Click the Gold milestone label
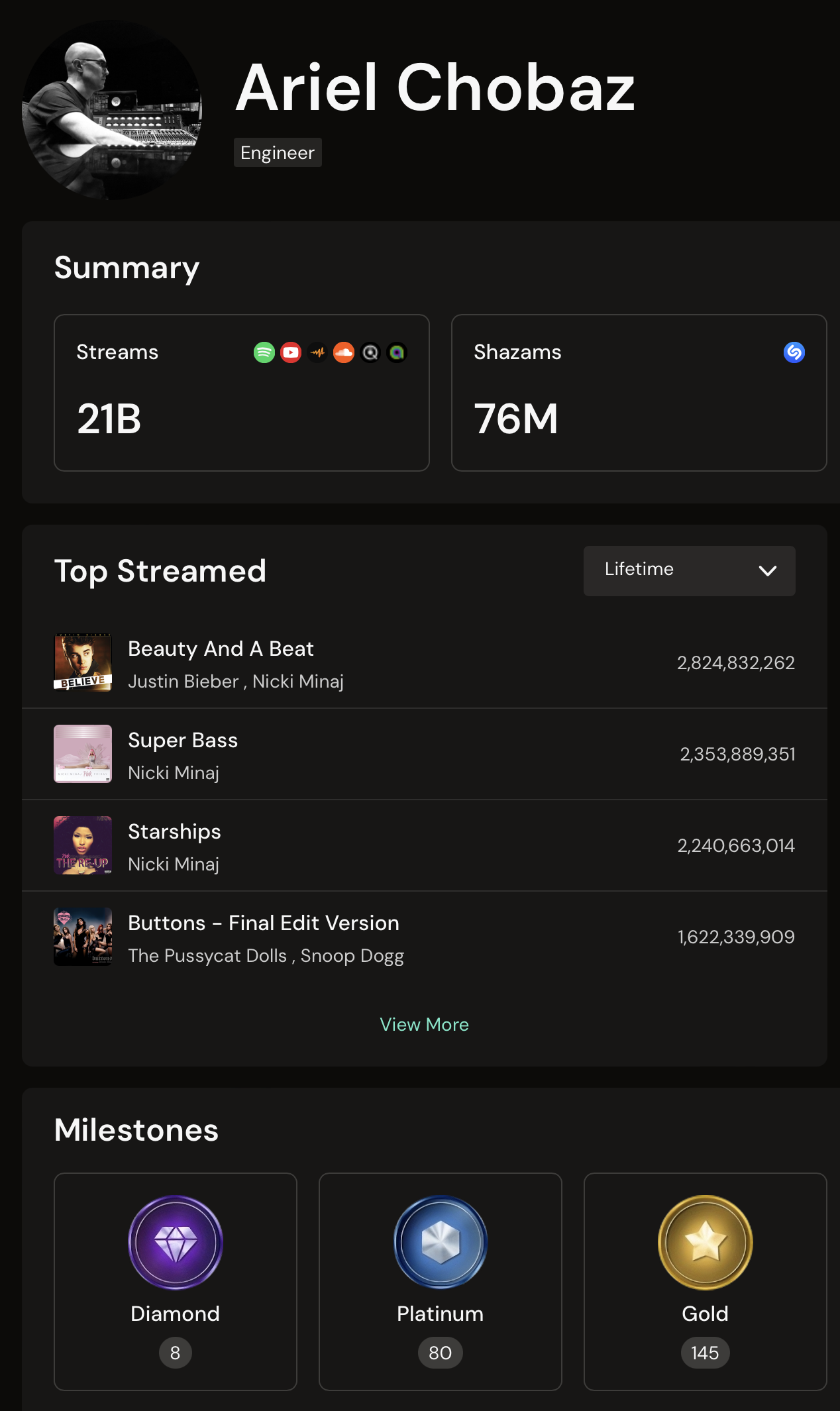 (706, 1314)
